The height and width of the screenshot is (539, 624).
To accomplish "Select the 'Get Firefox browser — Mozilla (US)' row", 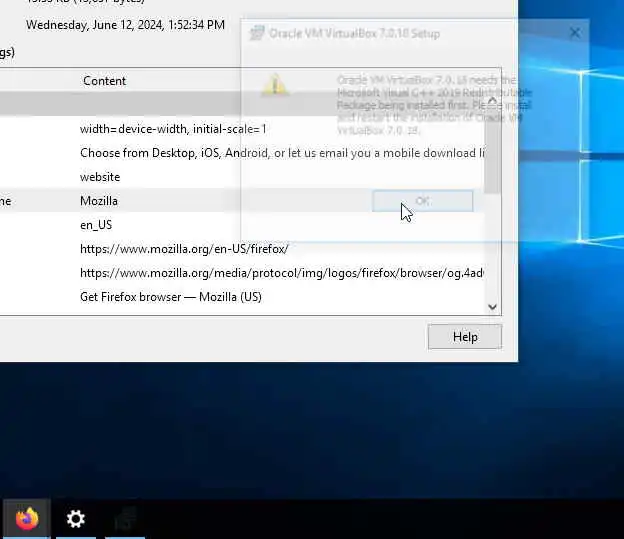I will click(242, 297).
